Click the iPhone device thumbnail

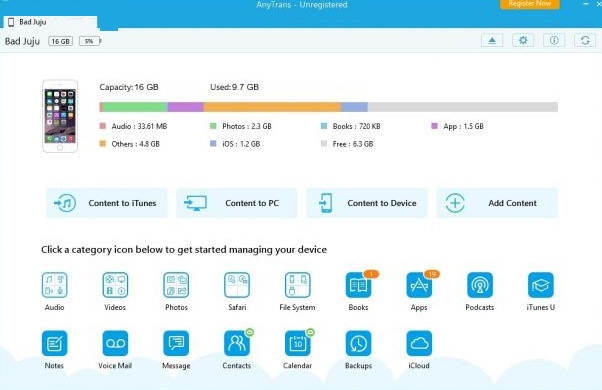pos(60,116)
